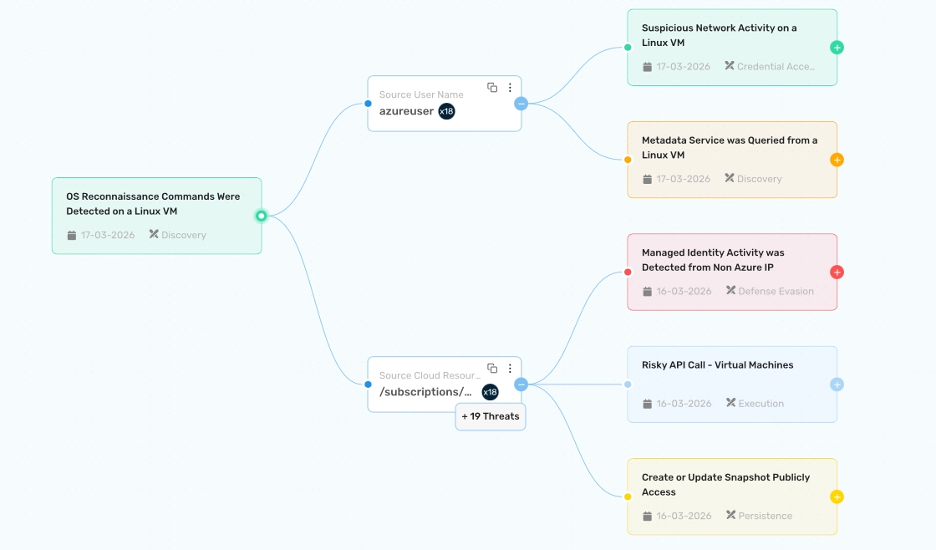Click Credential Acce... tactic text
The height and width of the screenshot is (550, 936).
[x=775, y=66]
